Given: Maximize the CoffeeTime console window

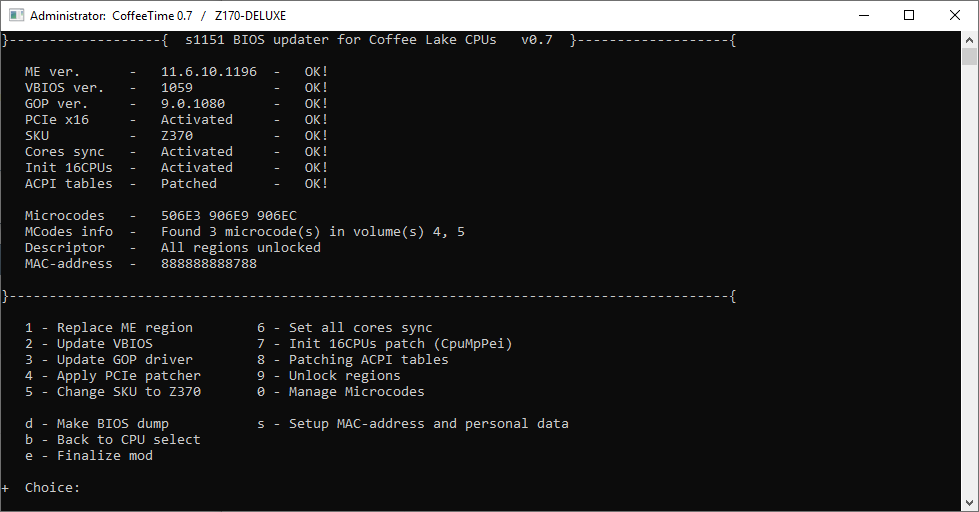Looking at the screenshot, I should [909, 16].
